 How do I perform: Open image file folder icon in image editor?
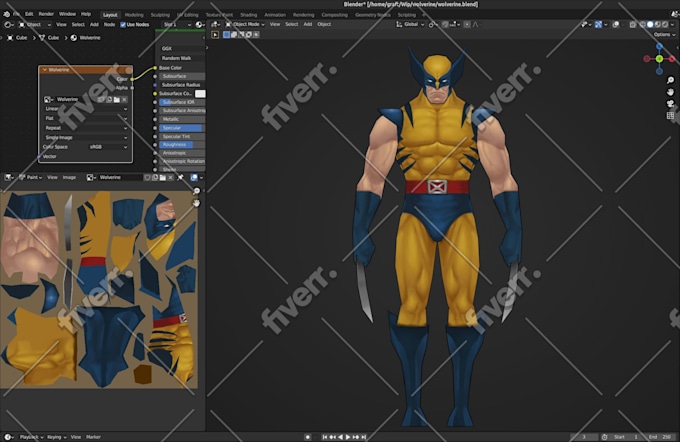[163, 177]
